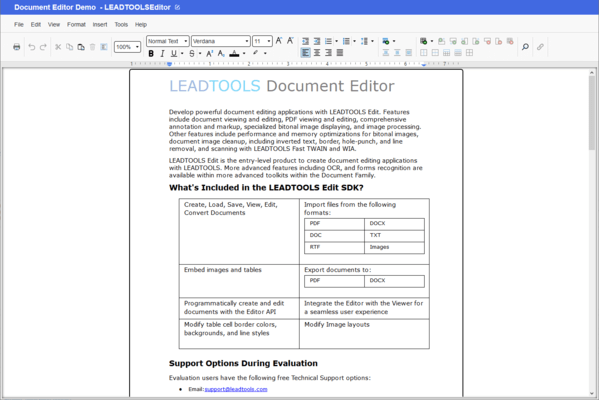
Task: Toggle Bold formatting
Action: [x=151, y=53]
